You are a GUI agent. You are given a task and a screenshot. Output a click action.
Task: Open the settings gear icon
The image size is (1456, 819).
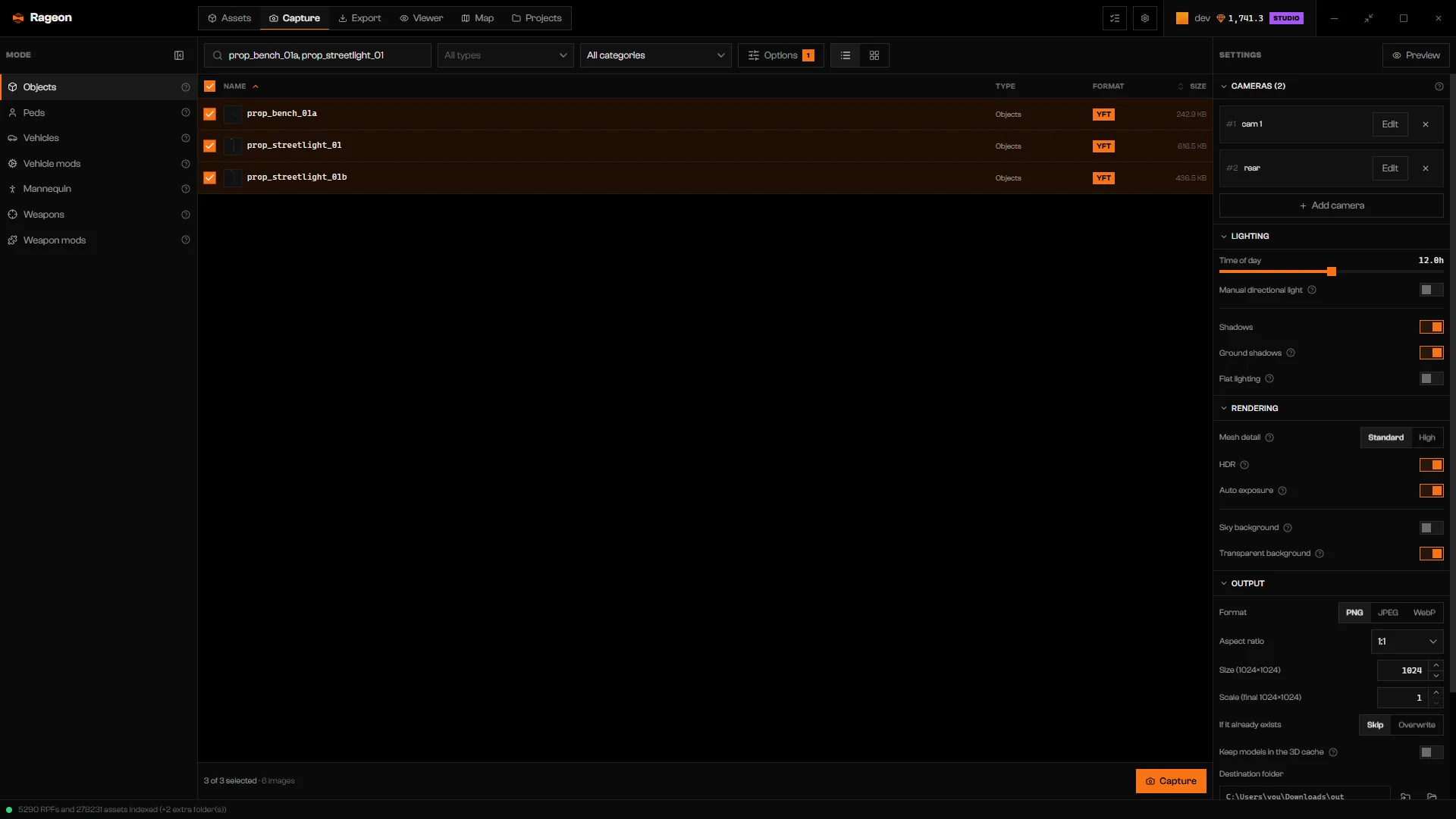click(1145, 18)
